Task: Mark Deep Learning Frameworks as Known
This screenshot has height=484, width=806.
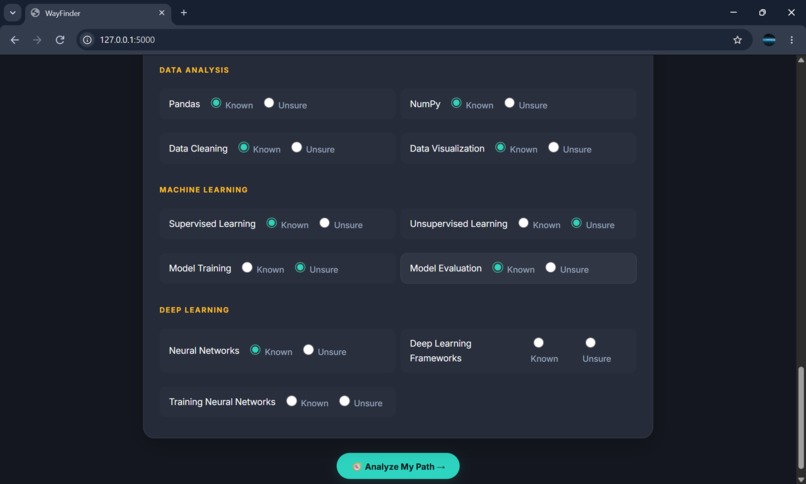Action: 539,343
